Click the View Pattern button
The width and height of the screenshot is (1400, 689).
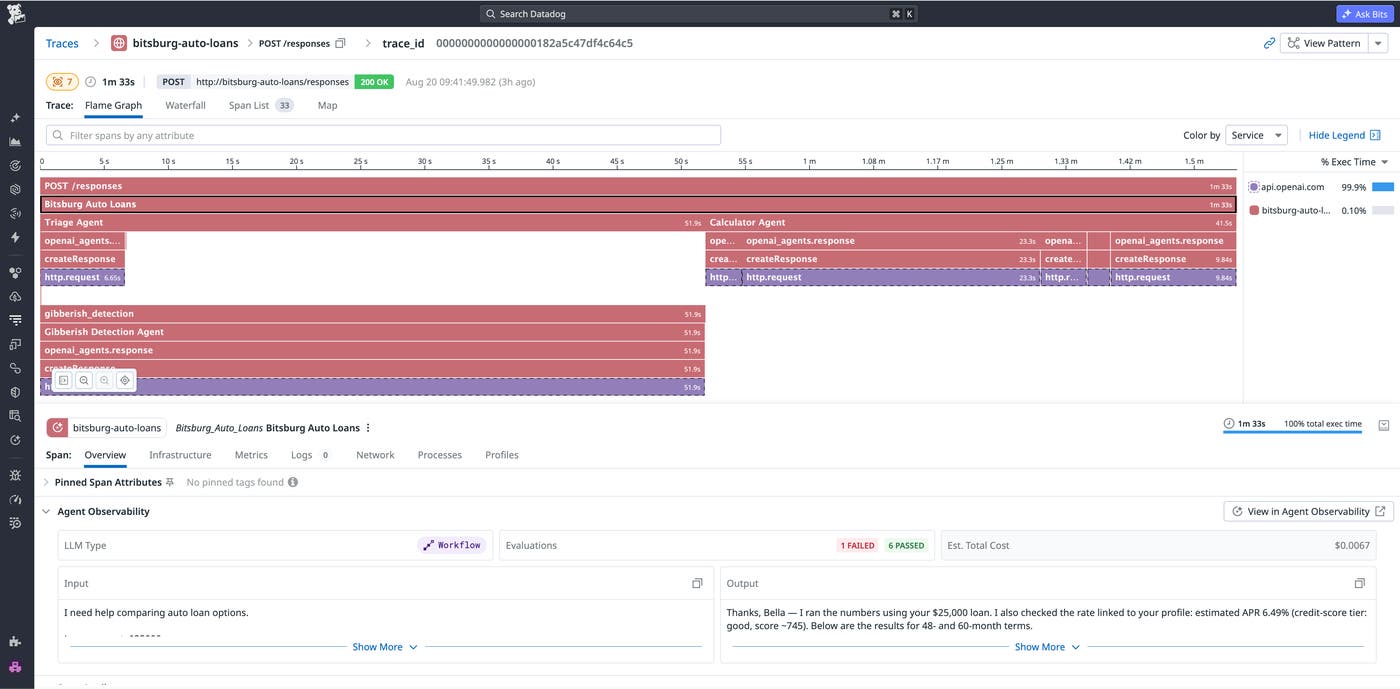click(x=1324, y=43)
